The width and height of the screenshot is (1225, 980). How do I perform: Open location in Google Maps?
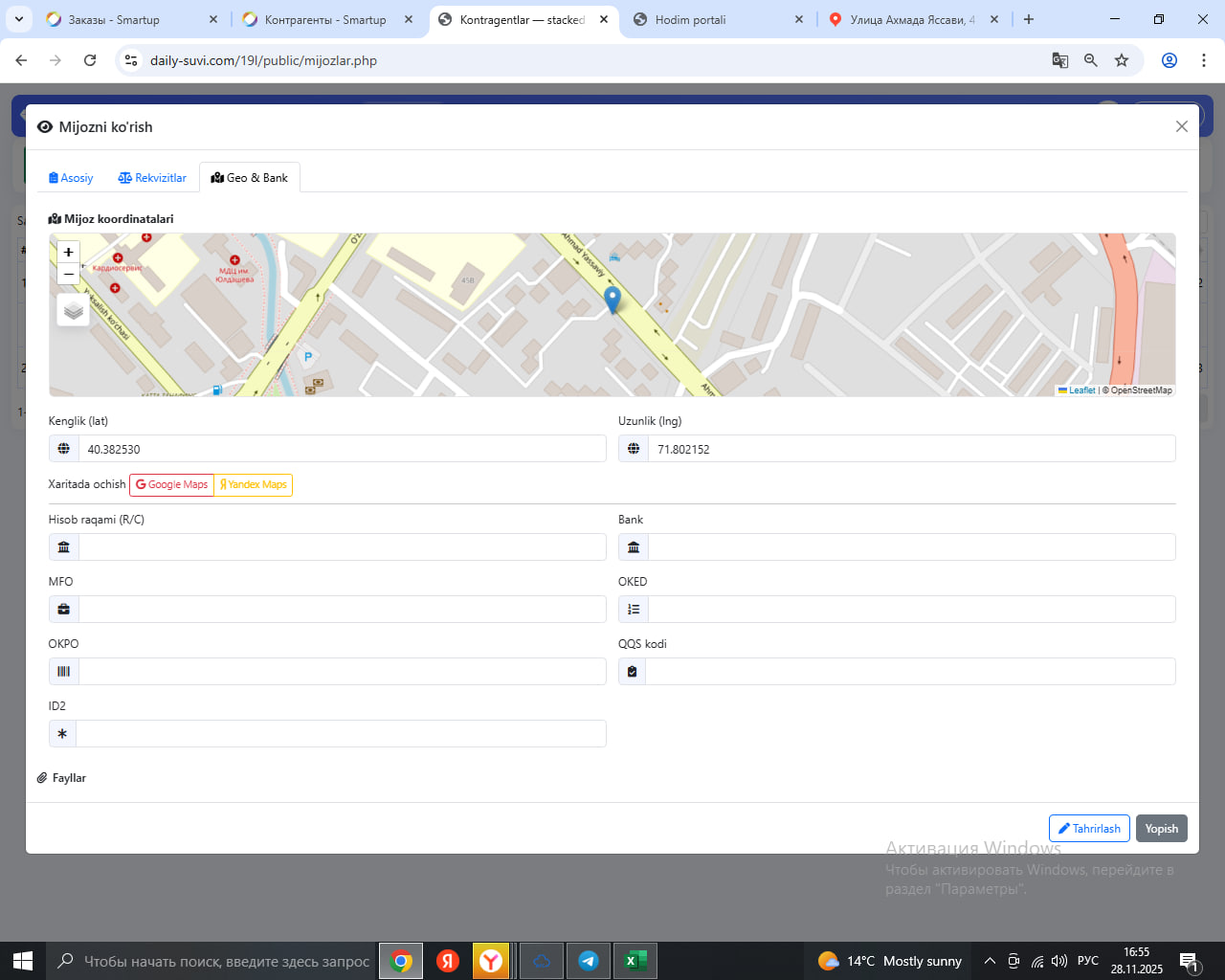coord(172,485)
